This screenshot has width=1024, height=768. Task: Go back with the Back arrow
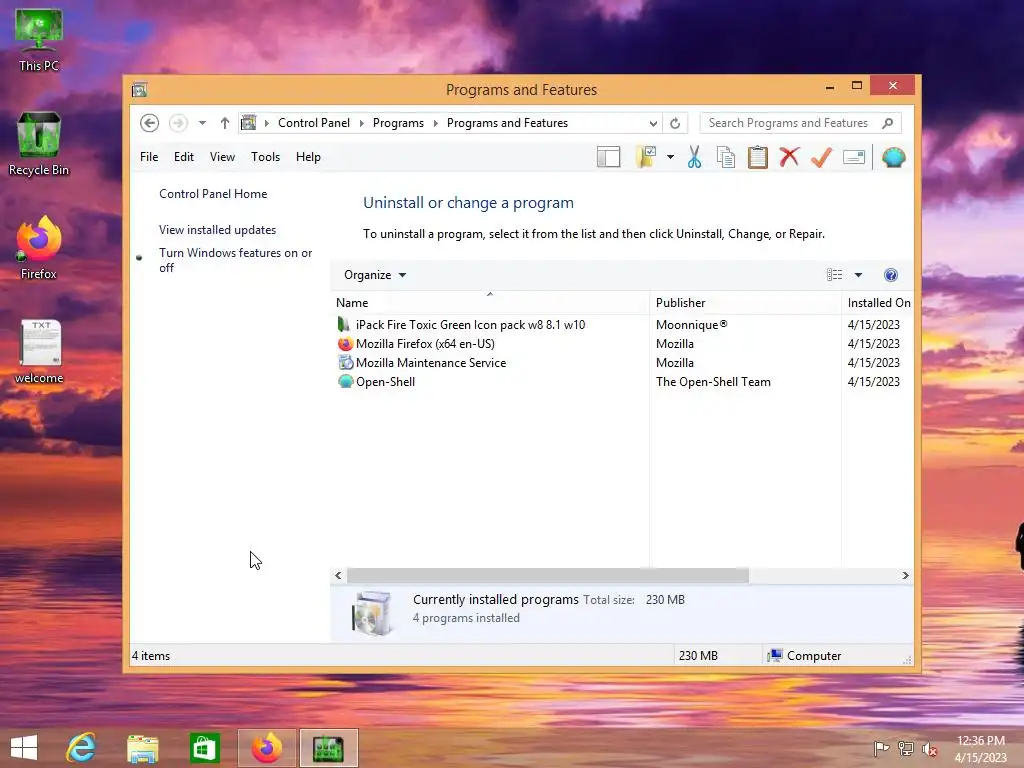150,123
